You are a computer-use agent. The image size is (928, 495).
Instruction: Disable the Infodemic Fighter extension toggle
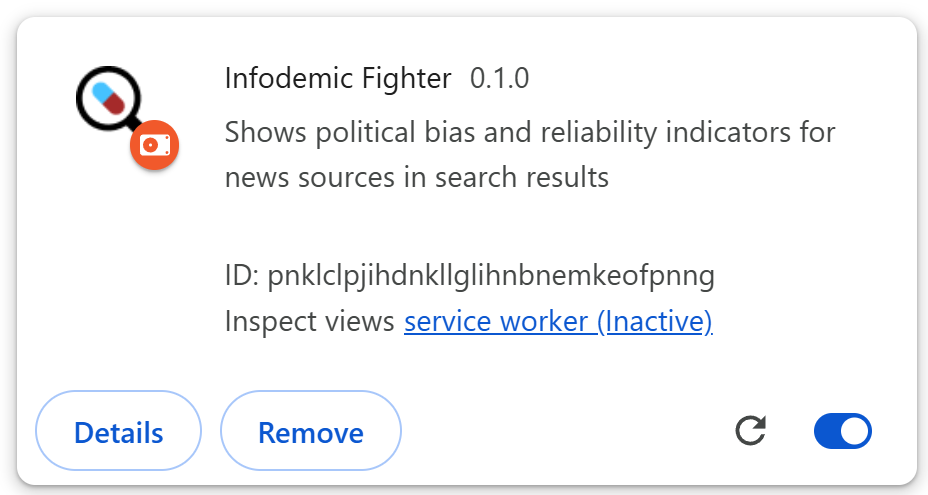click(843, 432)
